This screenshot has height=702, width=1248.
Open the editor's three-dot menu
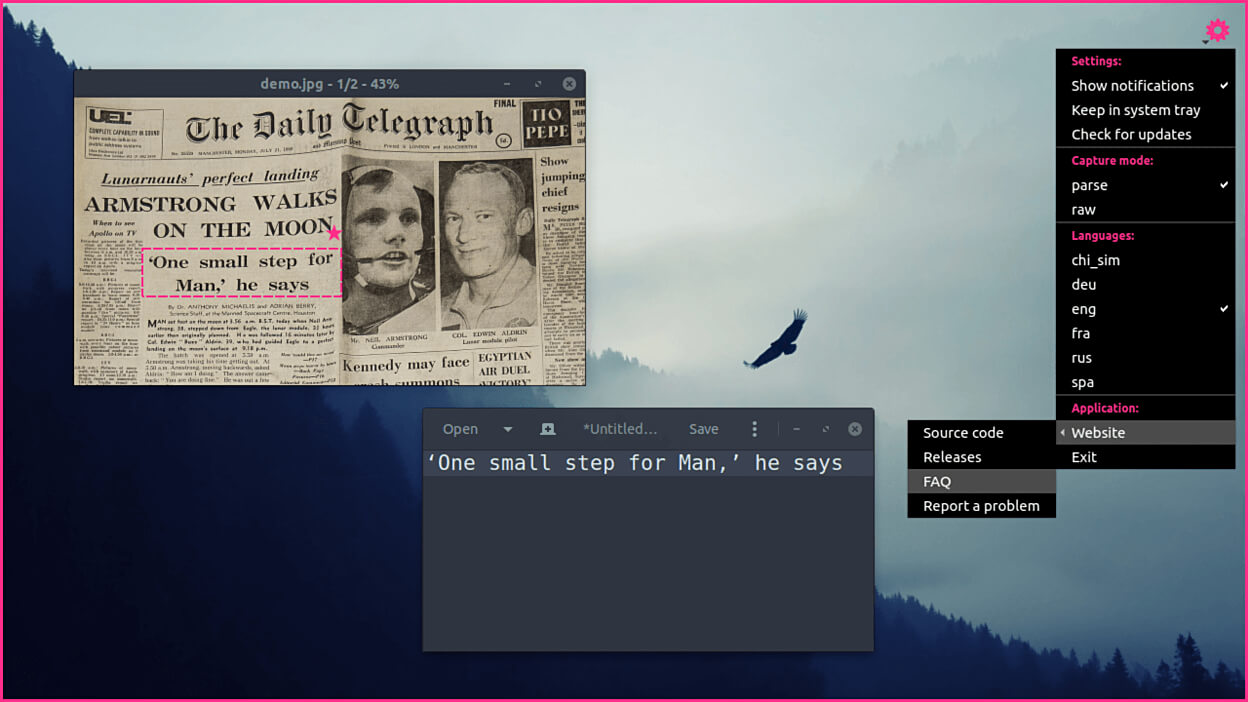[754, 429]
